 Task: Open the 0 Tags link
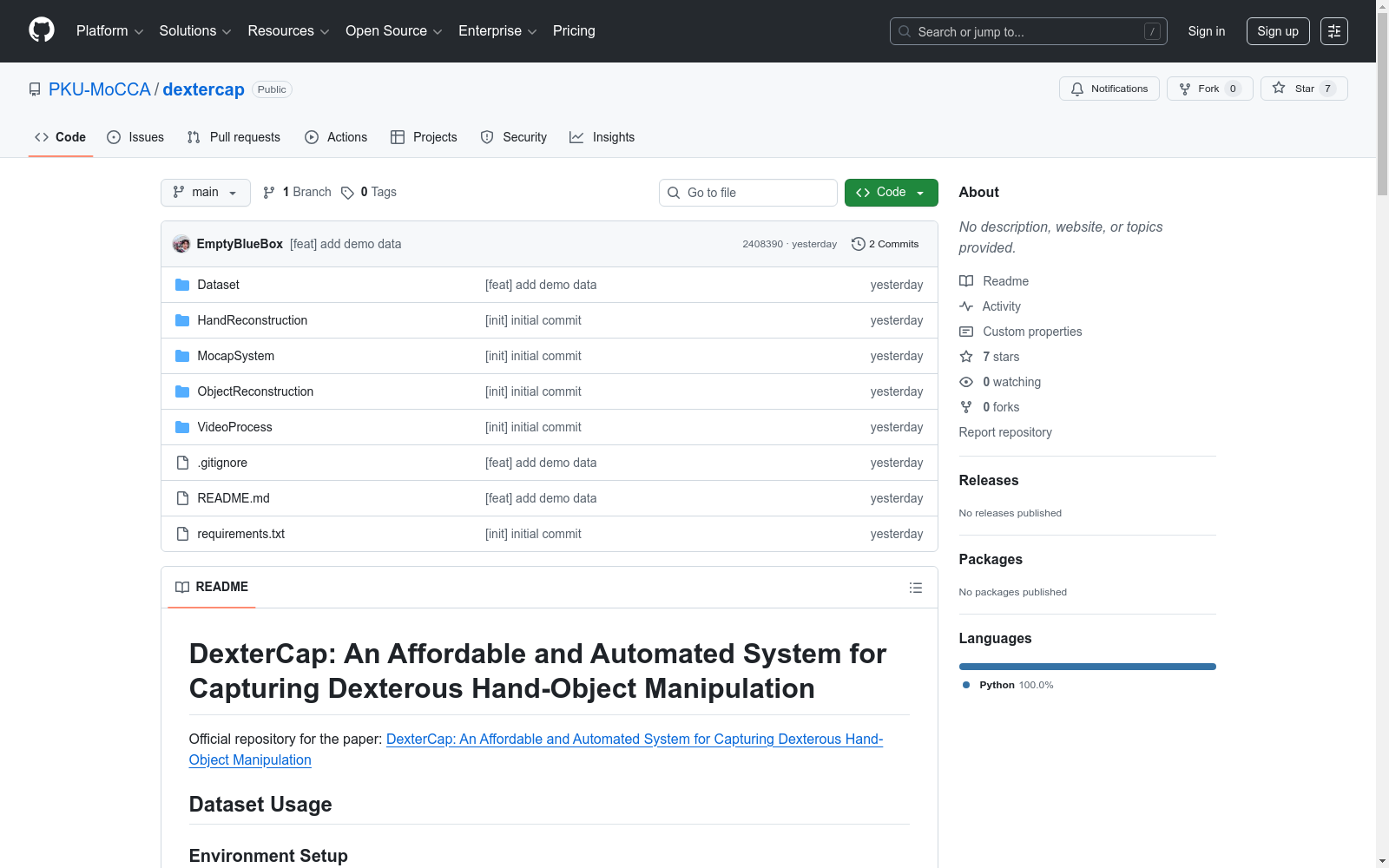point(369,193)
